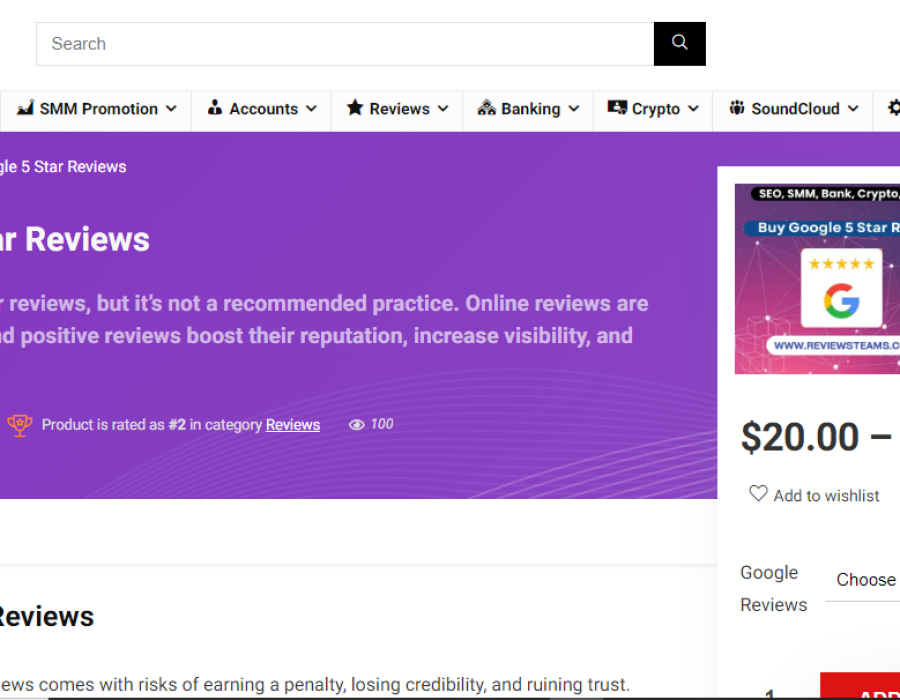Click the SoundCloud menu icon
Image resolution: width=900 pixels, height=700 pixels.
(737, 108)
